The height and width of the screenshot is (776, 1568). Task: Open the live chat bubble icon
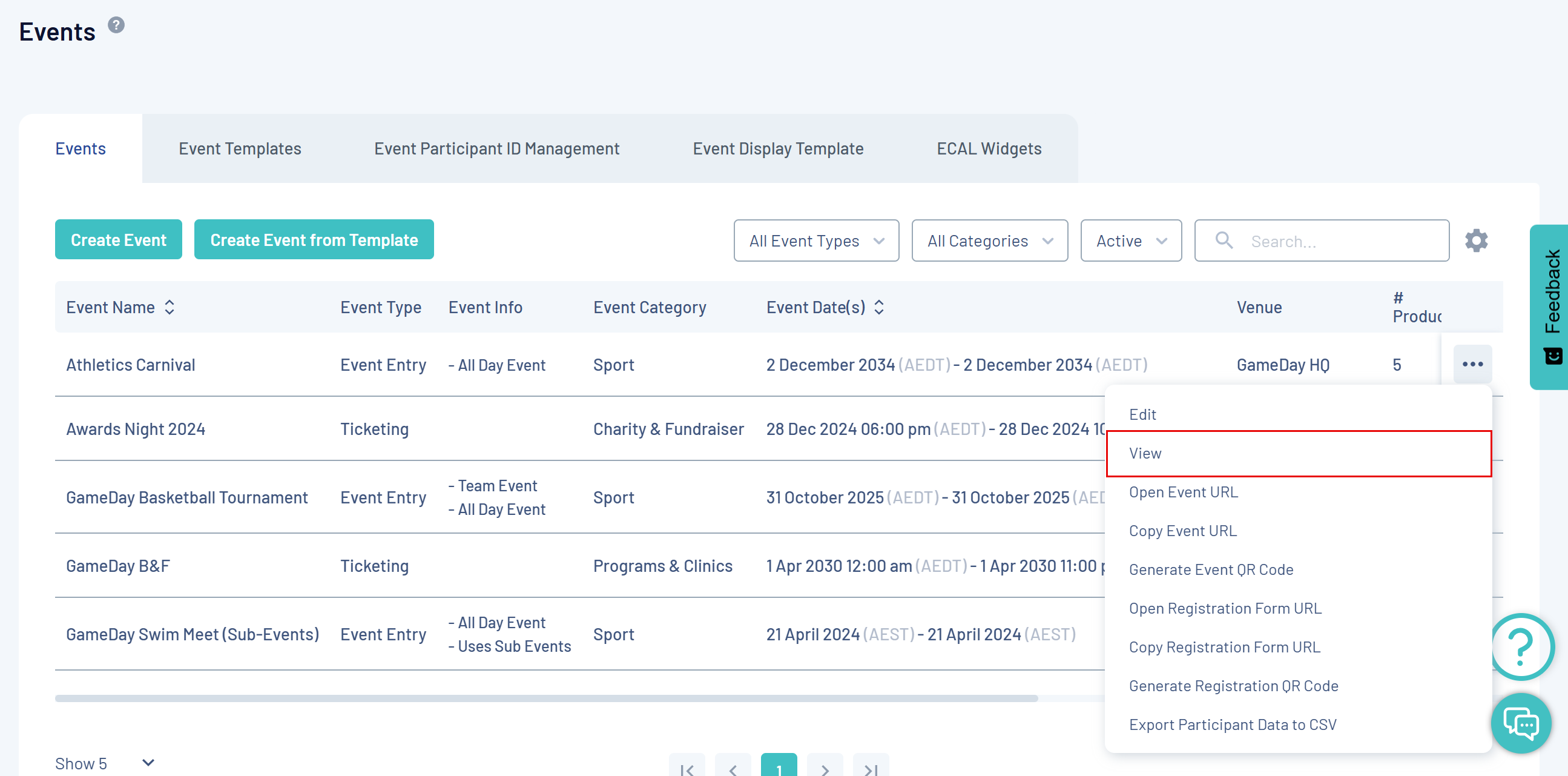[1520, 724]
